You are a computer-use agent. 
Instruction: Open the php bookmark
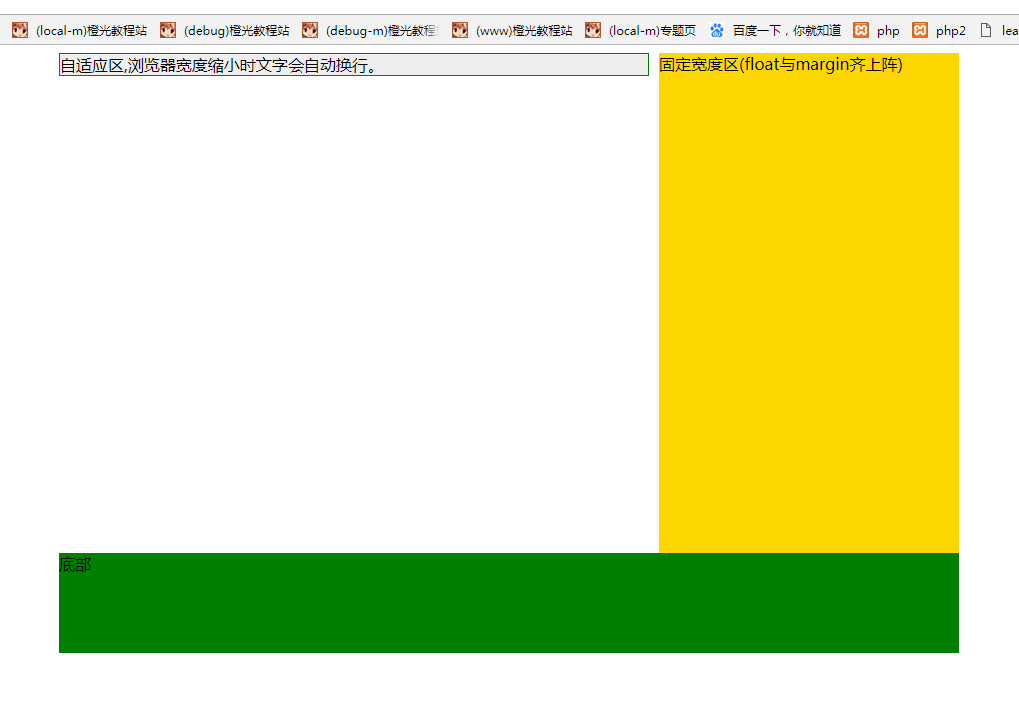(877, 31)
